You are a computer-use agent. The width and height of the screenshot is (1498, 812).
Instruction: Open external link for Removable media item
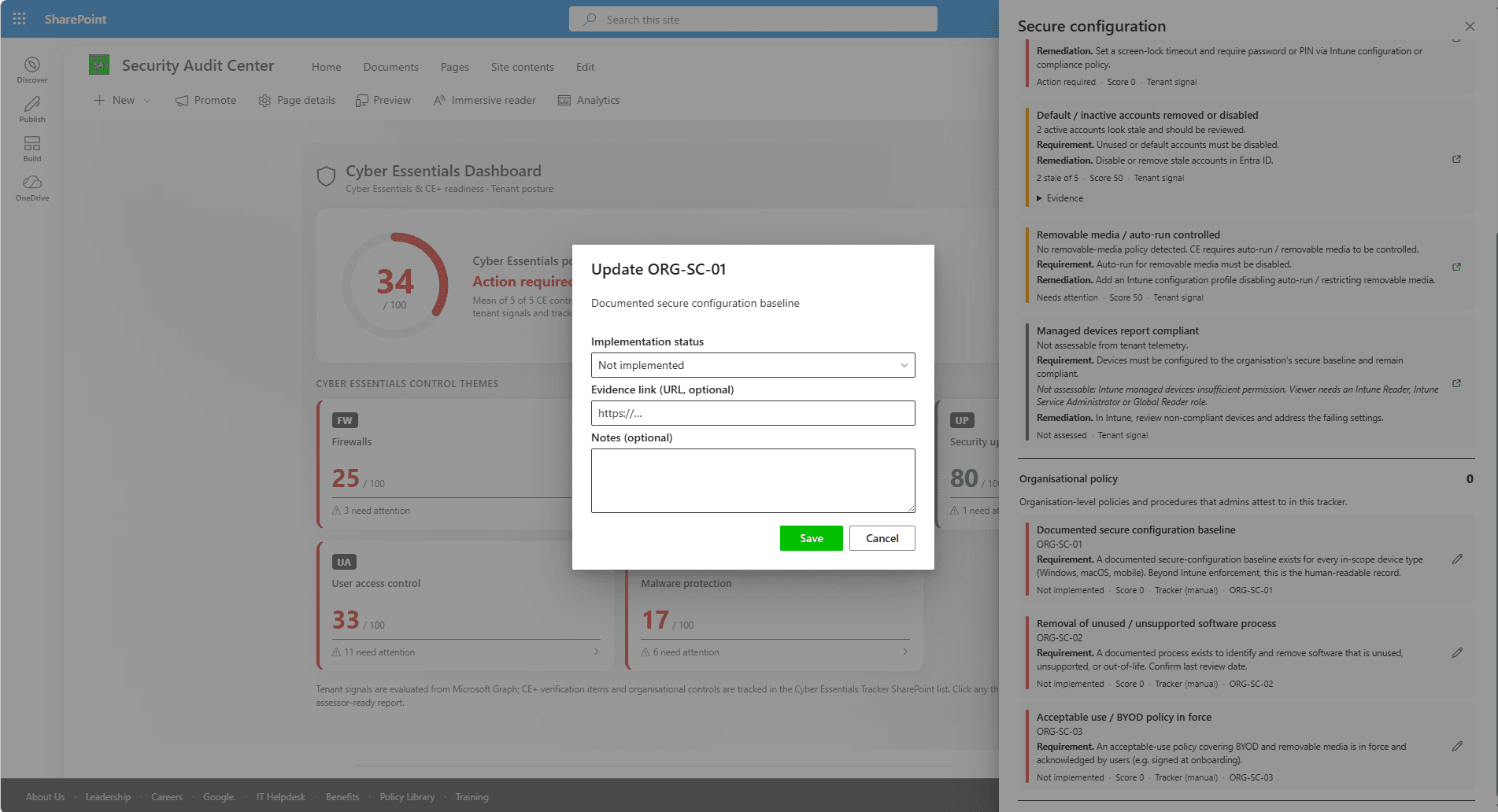click(1456, 267)
